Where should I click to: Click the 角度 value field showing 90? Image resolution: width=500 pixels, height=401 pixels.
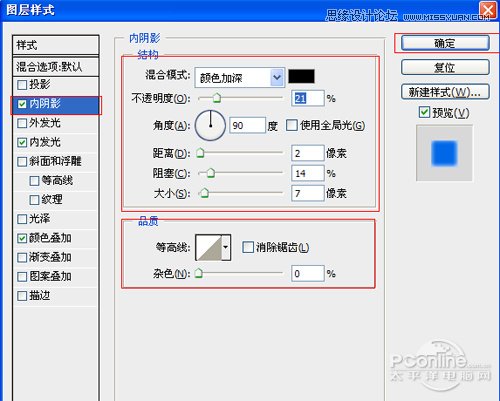click(x=247, y=126)
